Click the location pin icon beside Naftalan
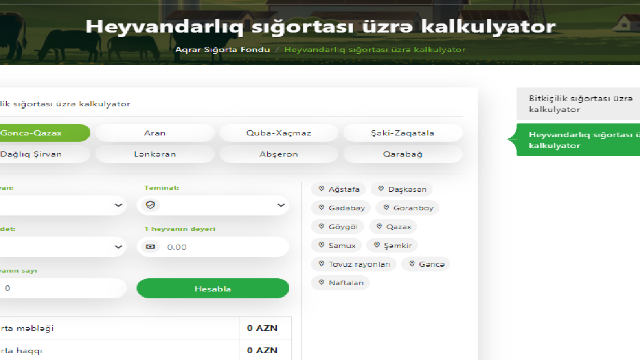Viewport: 640px width, 360px height. (321, 282)
